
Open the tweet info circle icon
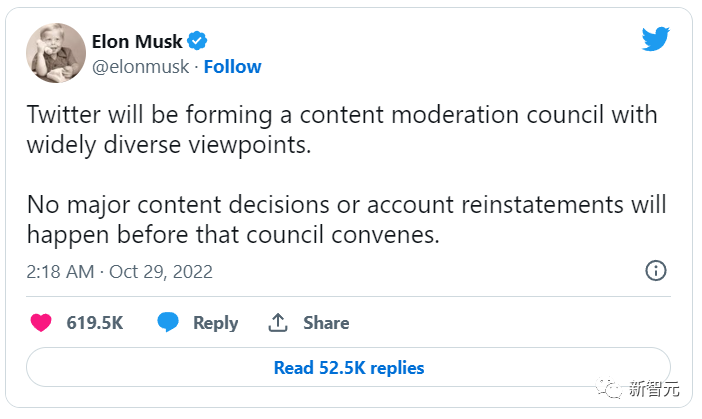656,271
